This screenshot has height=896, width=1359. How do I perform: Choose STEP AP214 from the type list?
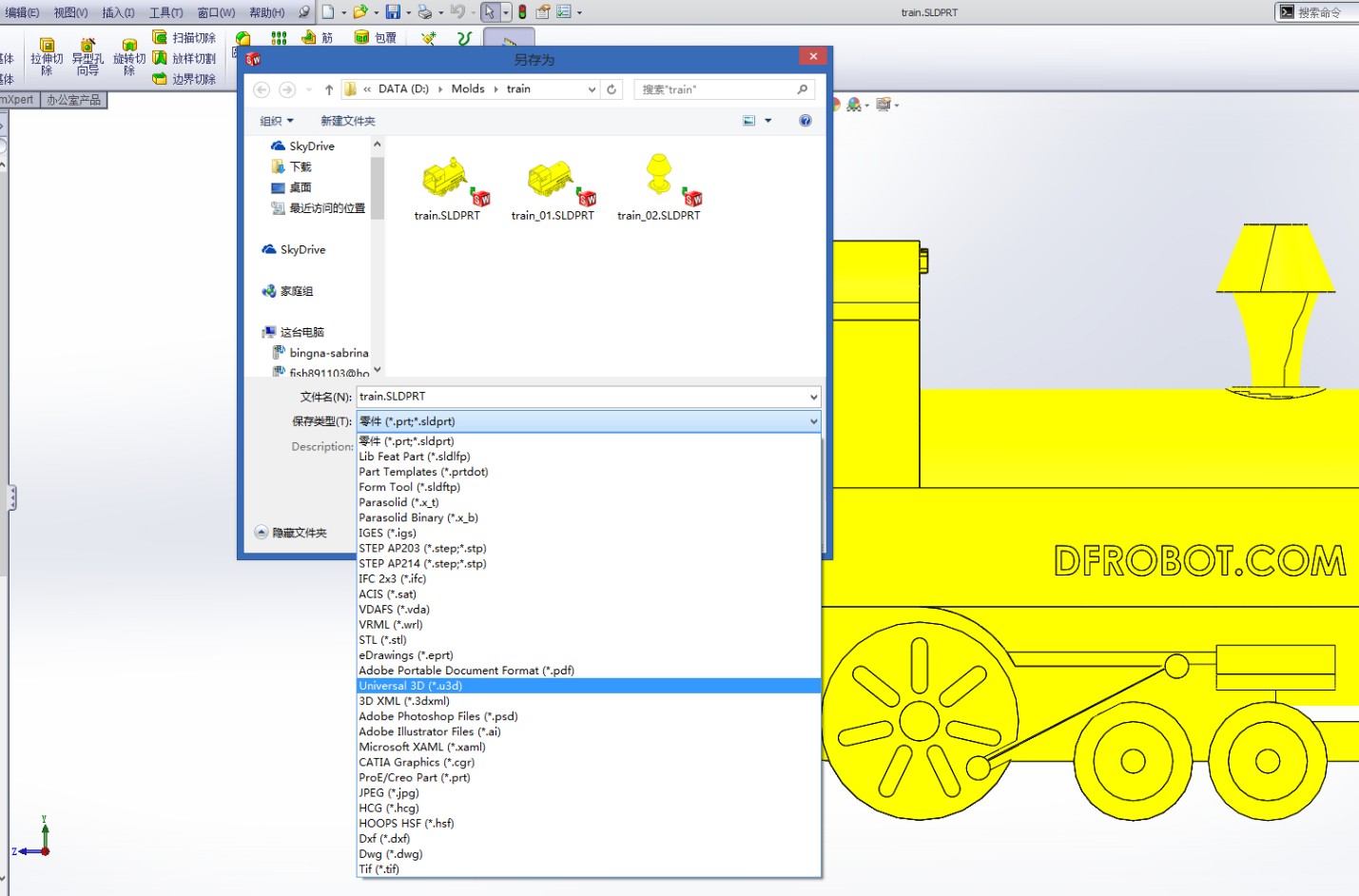589,563
